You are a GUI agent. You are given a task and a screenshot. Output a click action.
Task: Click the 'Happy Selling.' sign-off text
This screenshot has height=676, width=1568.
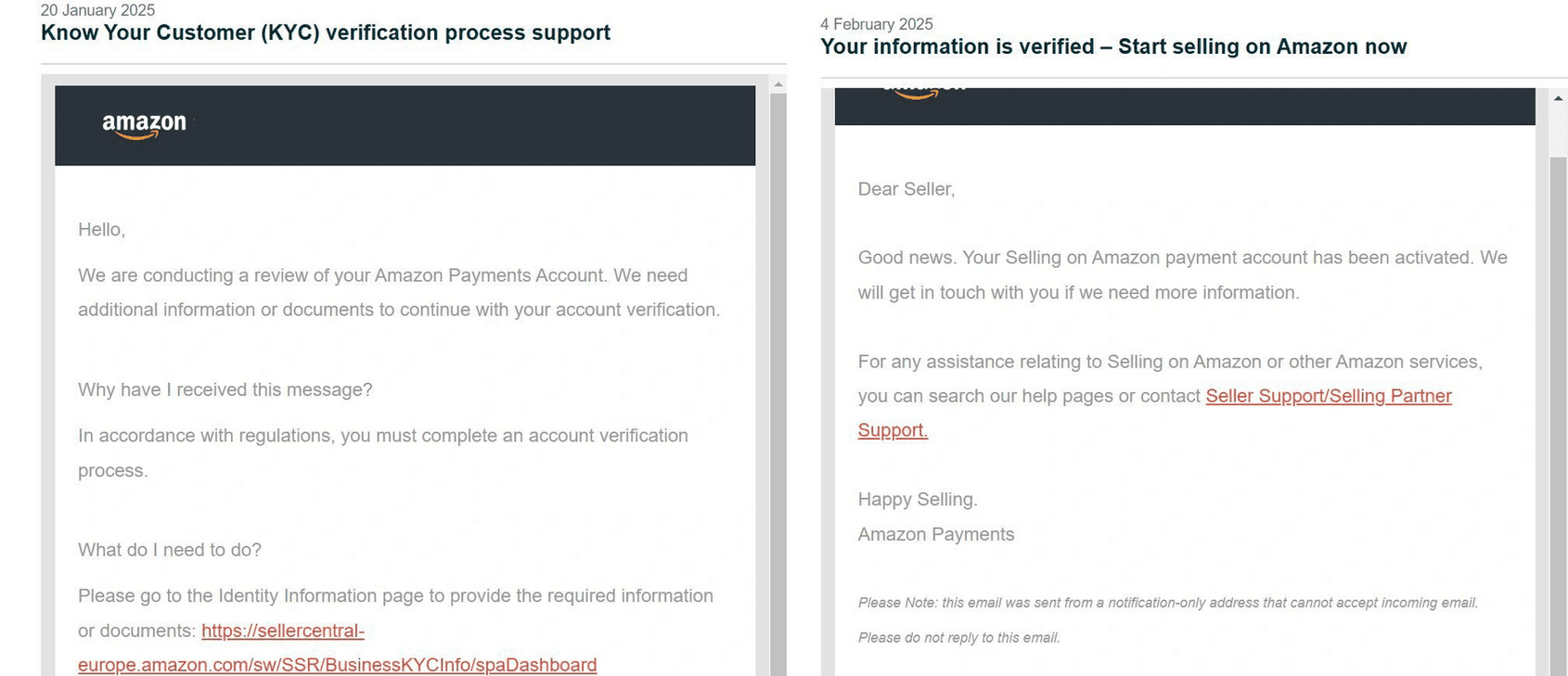918,499
